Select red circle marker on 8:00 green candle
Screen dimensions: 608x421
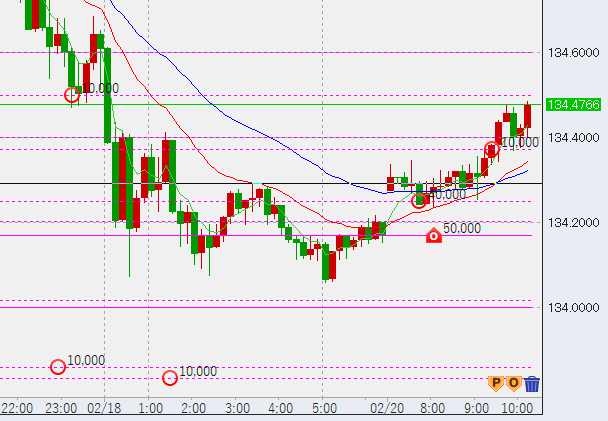[420, 200]
